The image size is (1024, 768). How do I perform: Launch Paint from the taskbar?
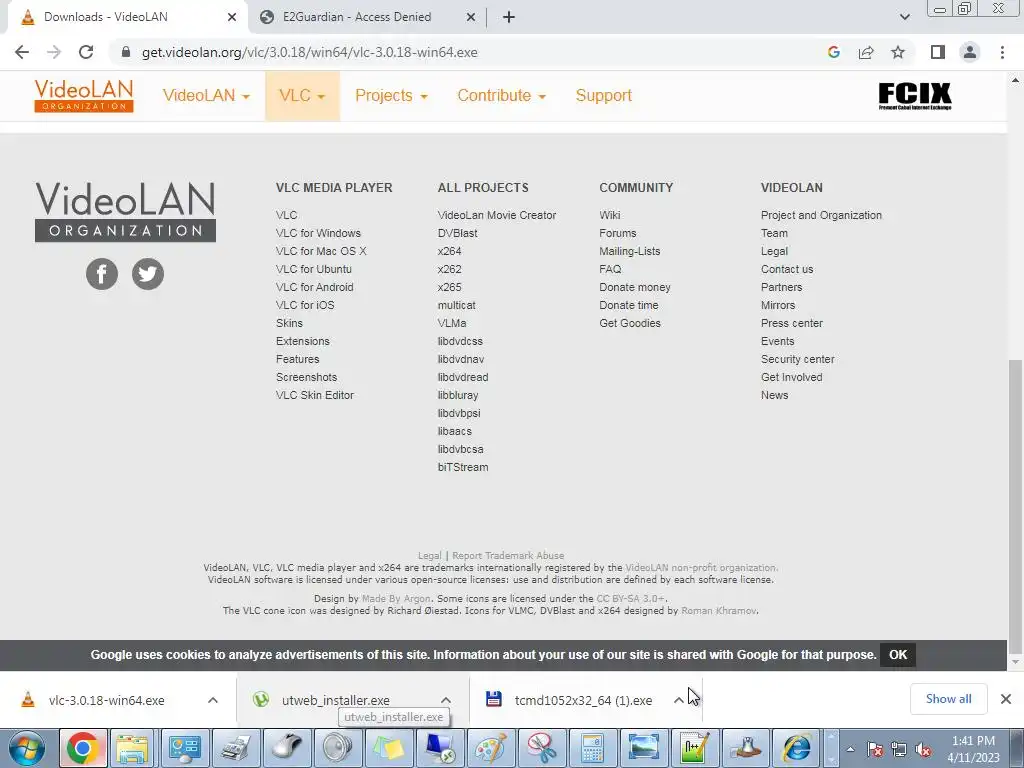491,748
